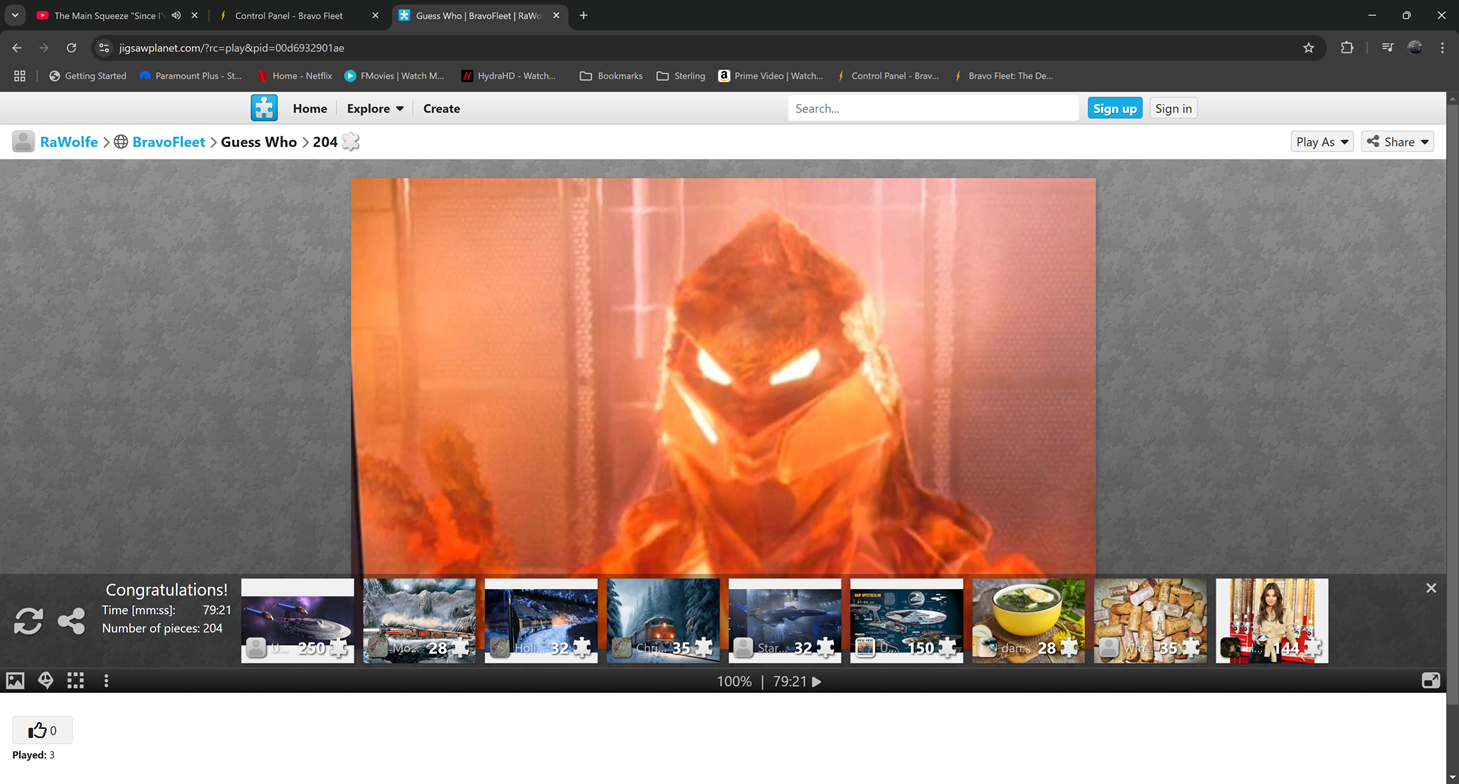
Task: Open the 28-piece snowy train puzzle thumbnail
Action: pyautogui.click(x=419, y=620)
